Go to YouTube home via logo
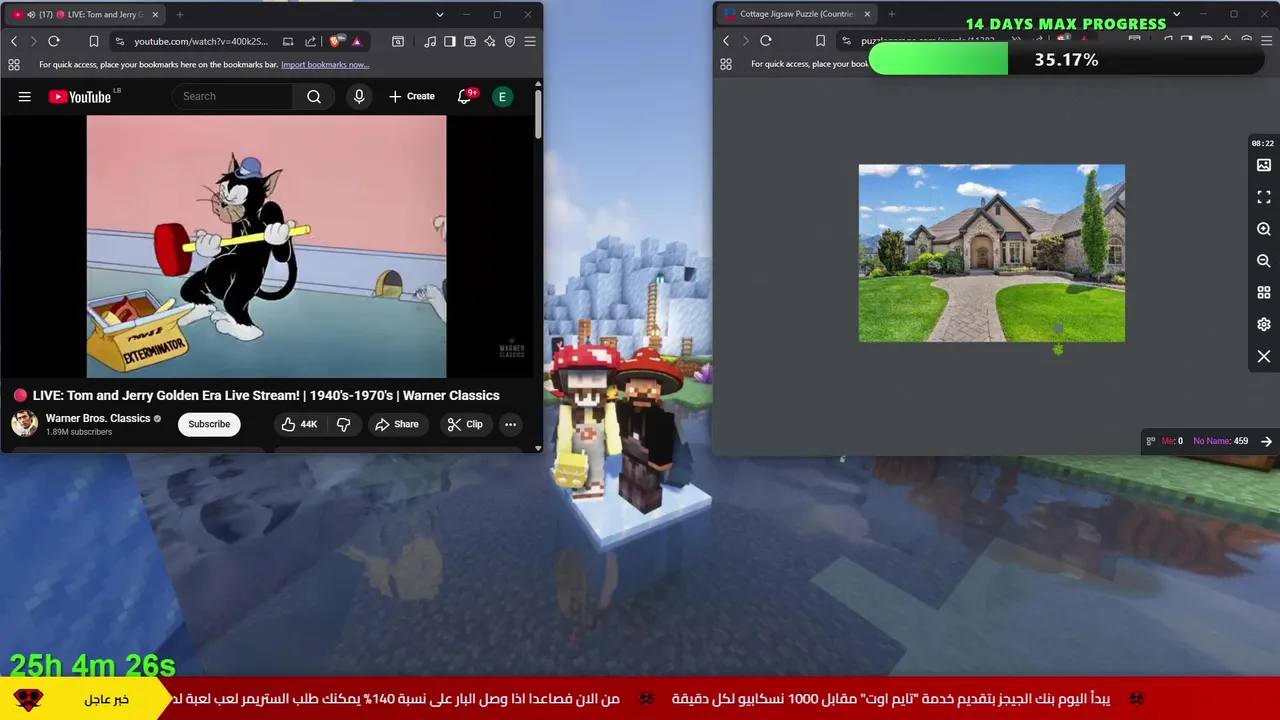This screenshot has width=1280, height=720. tap(80, 96)
